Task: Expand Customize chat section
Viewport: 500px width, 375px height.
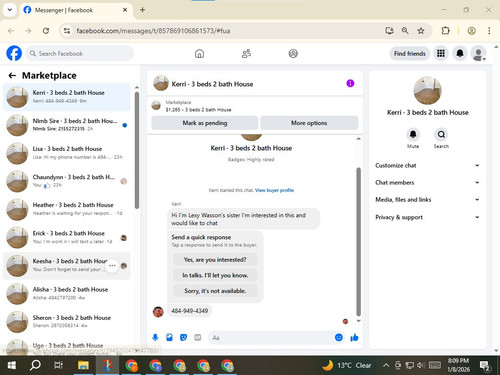Action: [x=427, y=165]
